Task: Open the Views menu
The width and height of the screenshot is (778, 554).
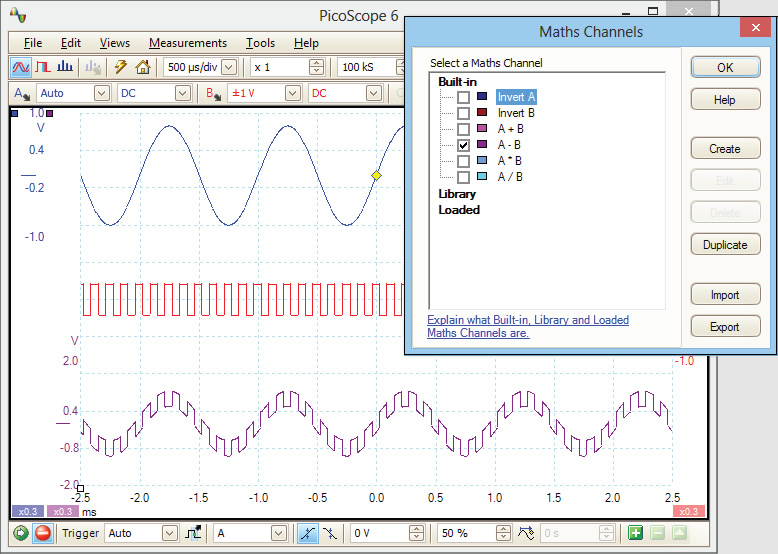Action: point(115,43)
